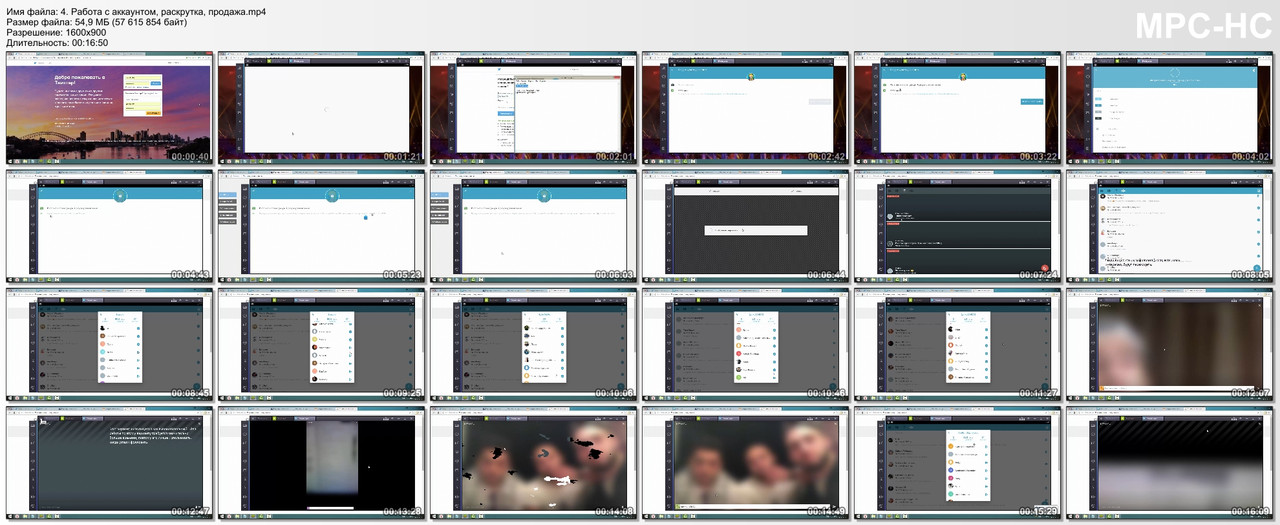Screen dimensions: 1280x525
Task: Choose the frame at timestamp 00:12:07
Action: click(1169, 344)
